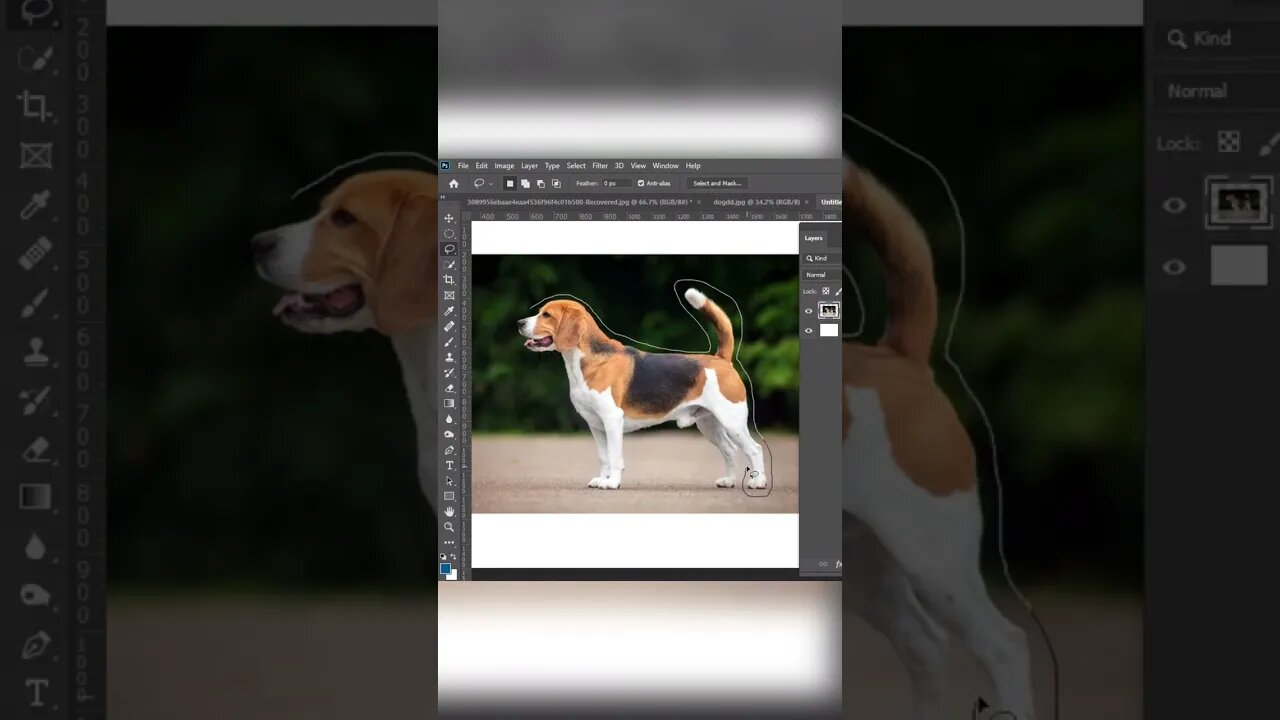The height and width of the screenshot is (720, 1280).
Task: Open the Window menu
Action: click(666, 166)
